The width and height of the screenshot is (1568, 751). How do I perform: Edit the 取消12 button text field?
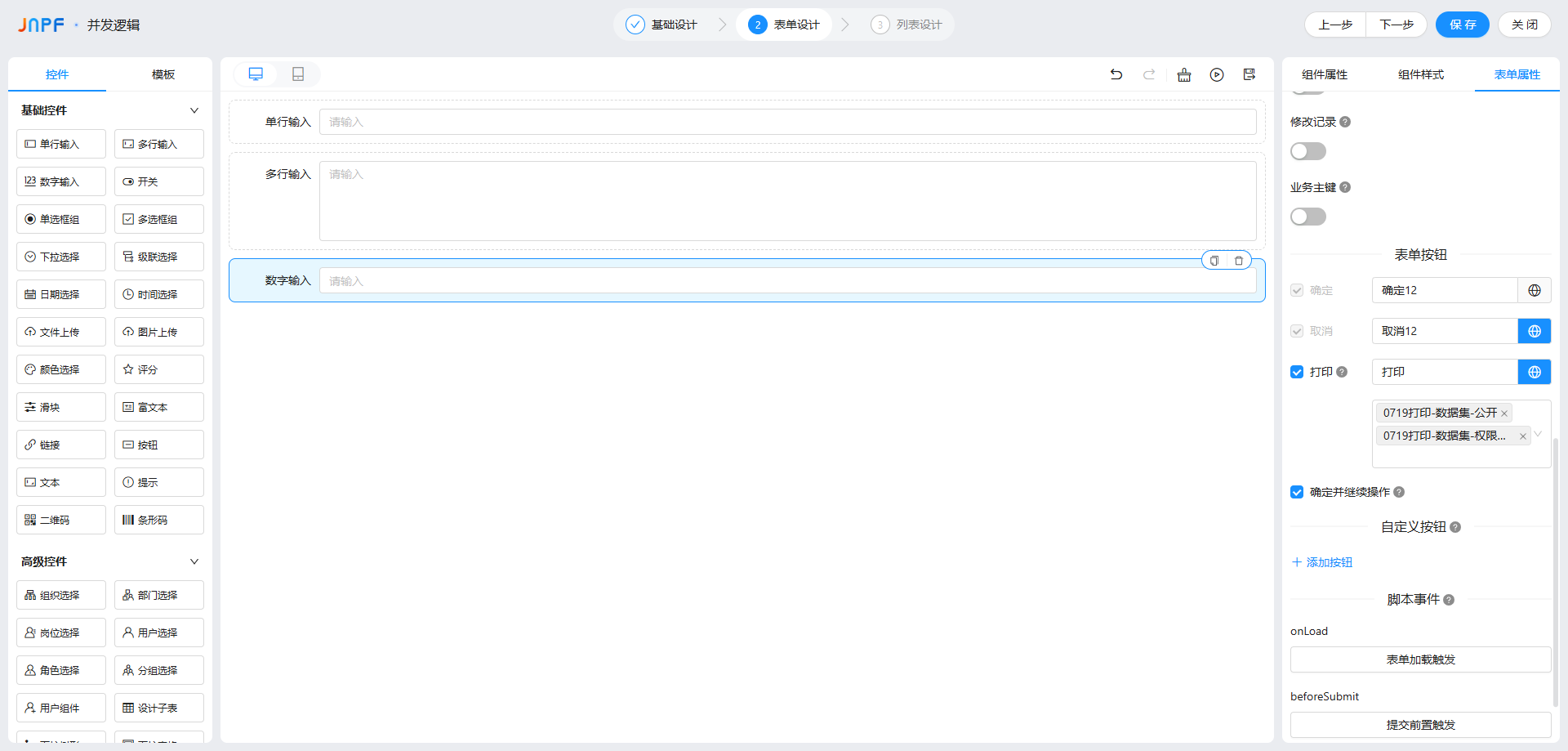1445,331
